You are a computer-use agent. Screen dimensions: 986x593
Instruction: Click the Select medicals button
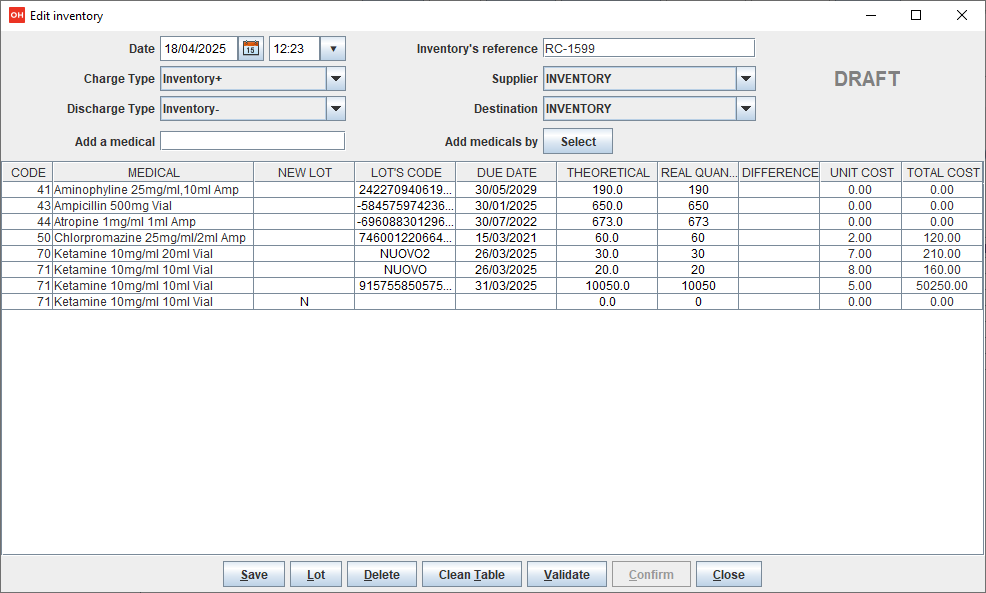[577, 142]
